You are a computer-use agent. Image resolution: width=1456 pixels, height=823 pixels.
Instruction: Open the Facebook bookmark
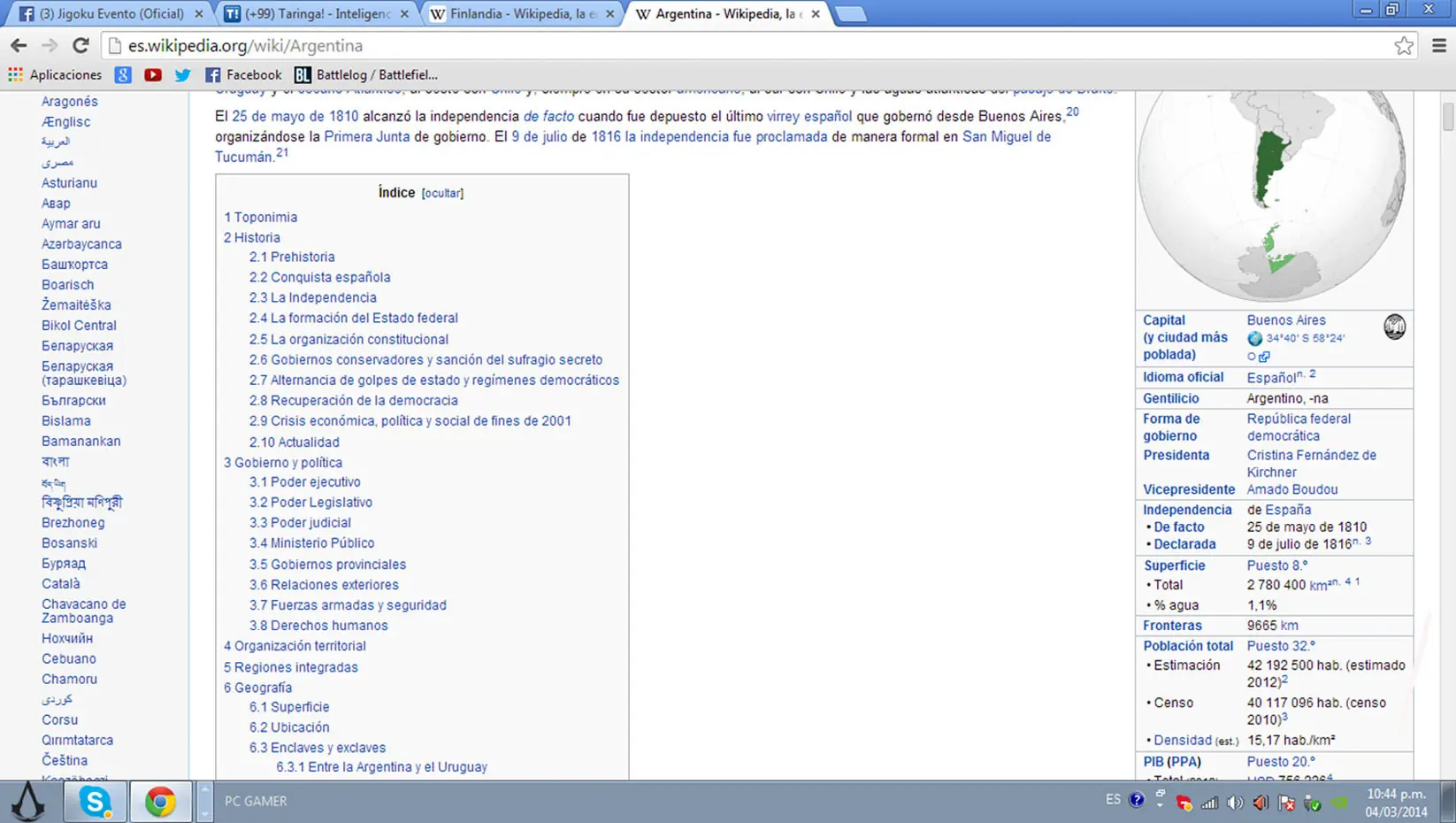coord(243,75)
